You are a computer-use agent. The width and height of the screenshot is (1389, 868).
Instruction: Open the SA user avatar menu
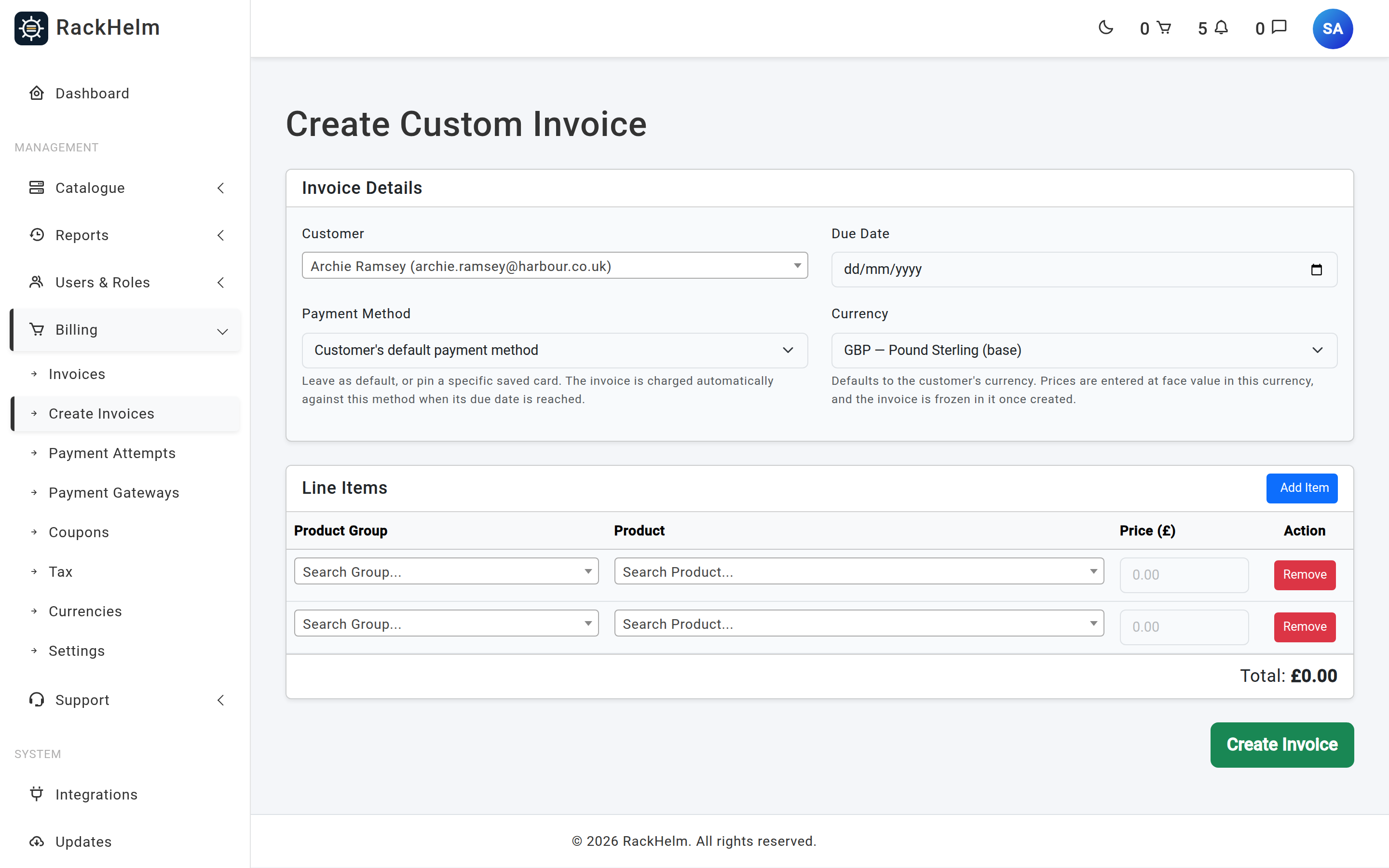click(1332, 29)
